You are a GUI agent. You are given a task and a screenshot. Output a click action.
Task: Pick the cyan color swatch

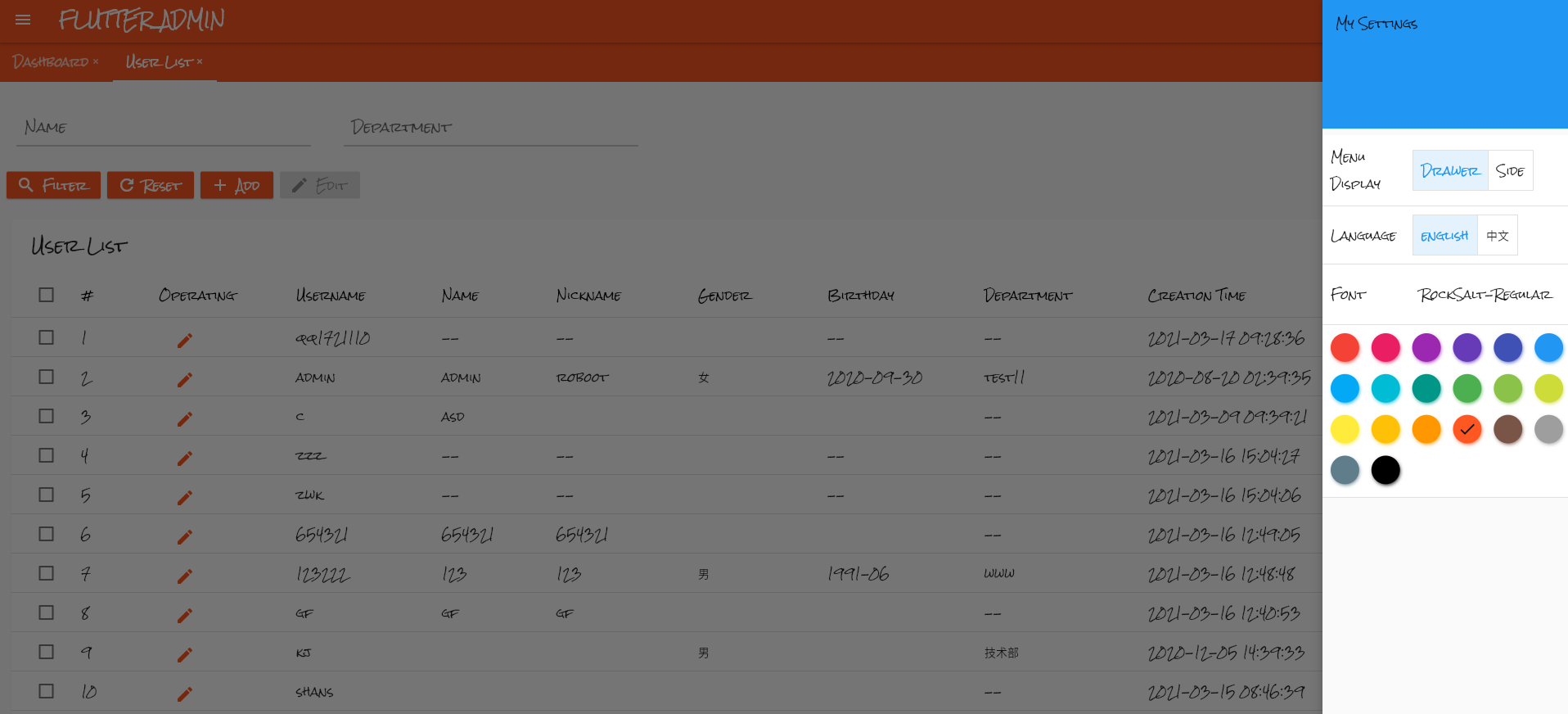(x=1386, y=388)
